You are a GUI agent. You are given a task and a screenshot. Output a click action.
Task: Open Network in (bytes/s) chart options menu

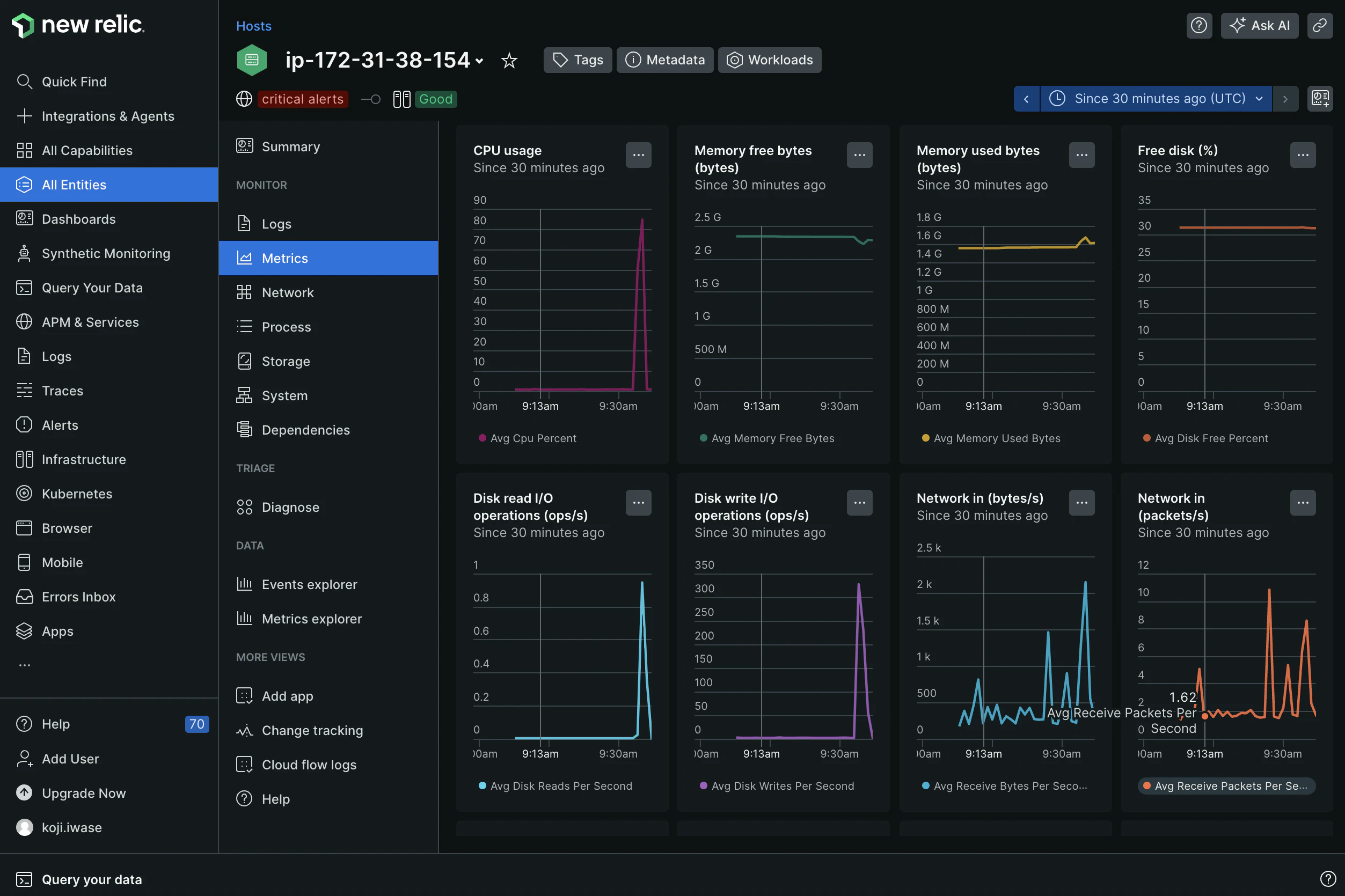point(1081,503)
